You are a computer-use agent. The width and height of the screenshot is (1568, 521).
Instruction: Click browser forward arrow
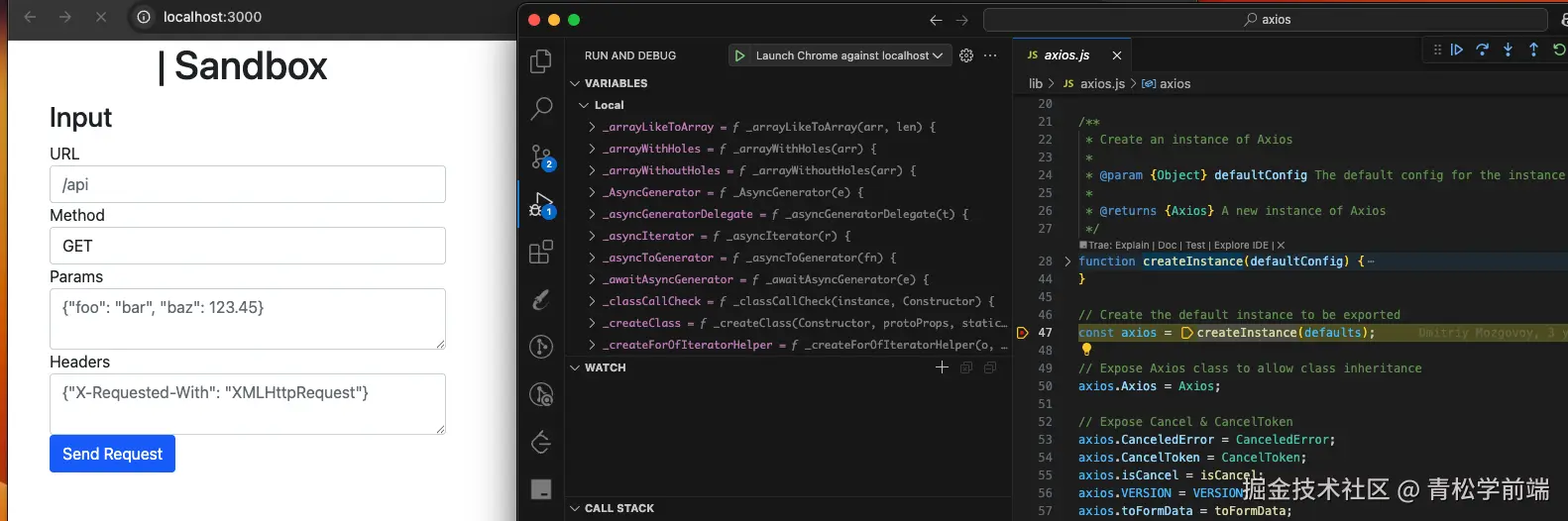tap(65, 17)
